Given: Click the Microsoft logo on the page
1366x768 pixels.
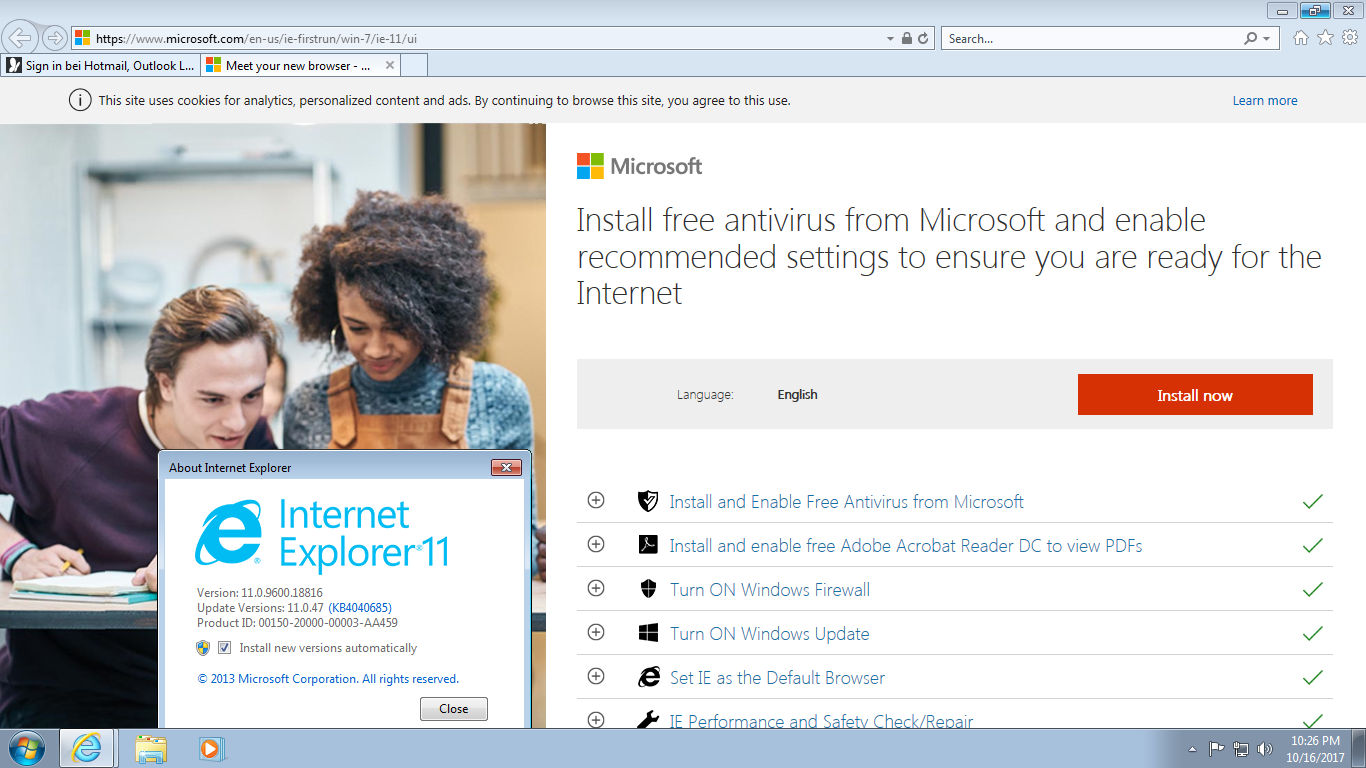Looking at the screenshot, I should 640,166.
